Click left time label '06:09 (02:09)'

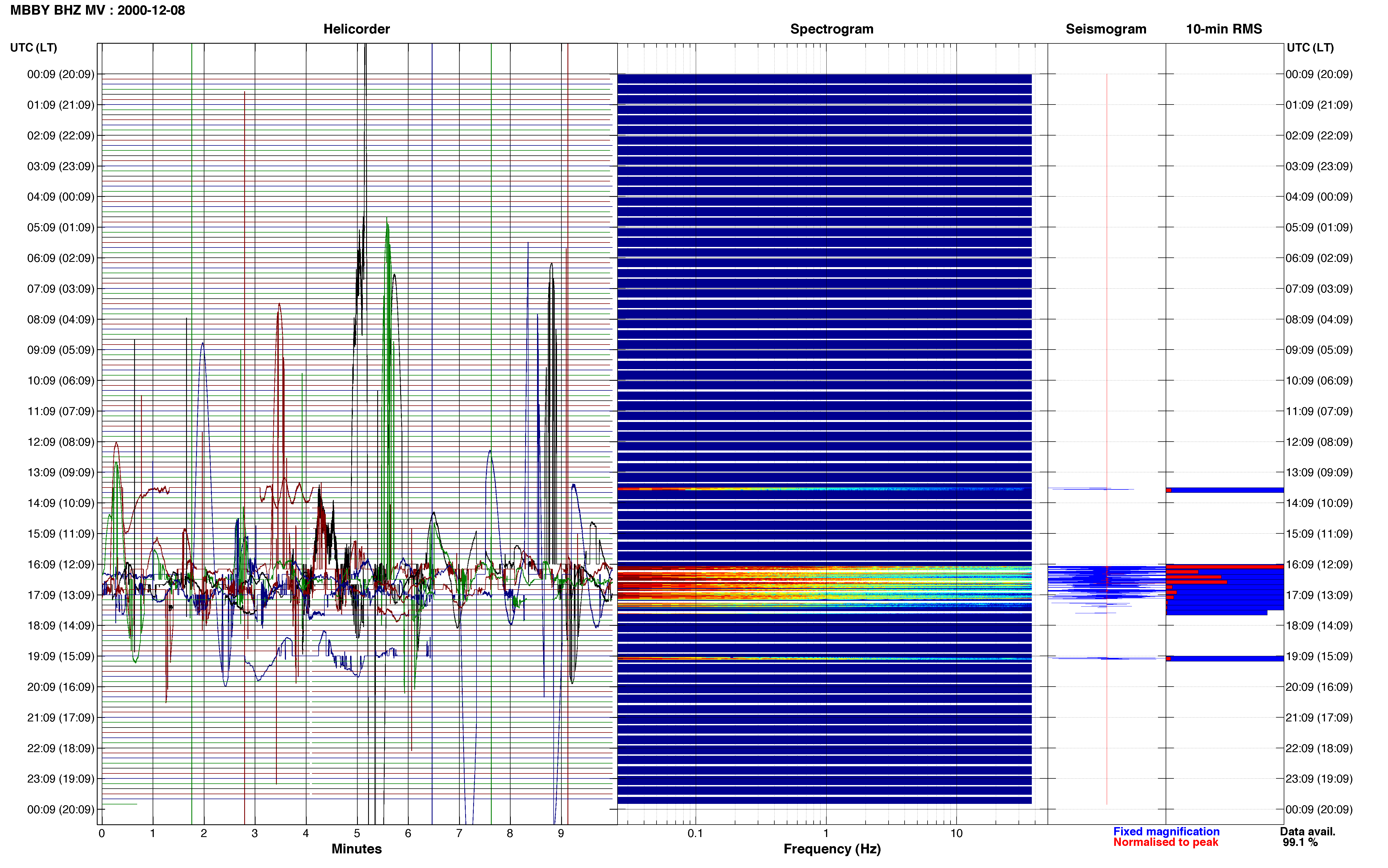61,258
